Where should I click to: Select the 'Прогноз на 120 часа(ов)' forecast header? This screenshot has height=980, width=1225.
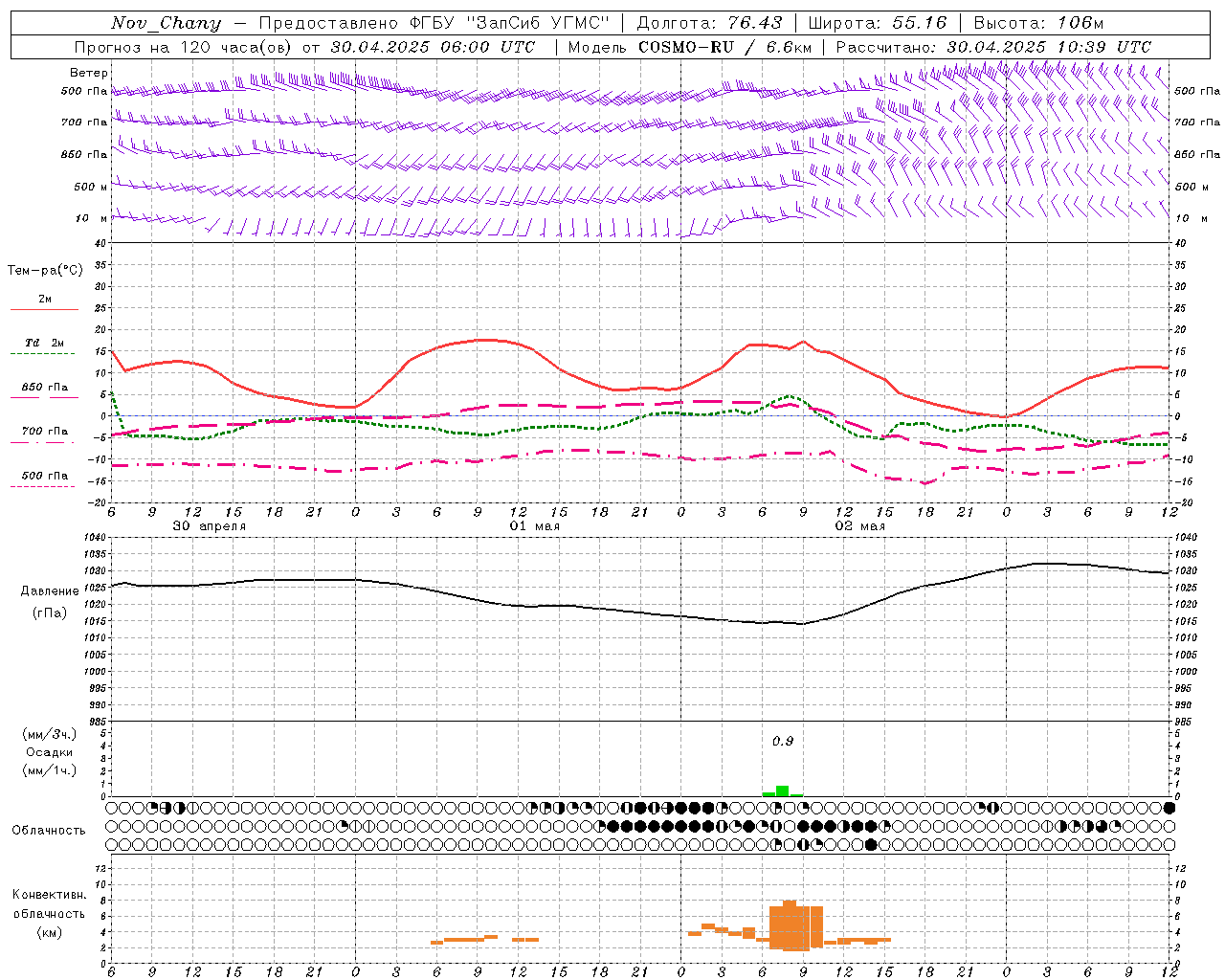point(185,47)
